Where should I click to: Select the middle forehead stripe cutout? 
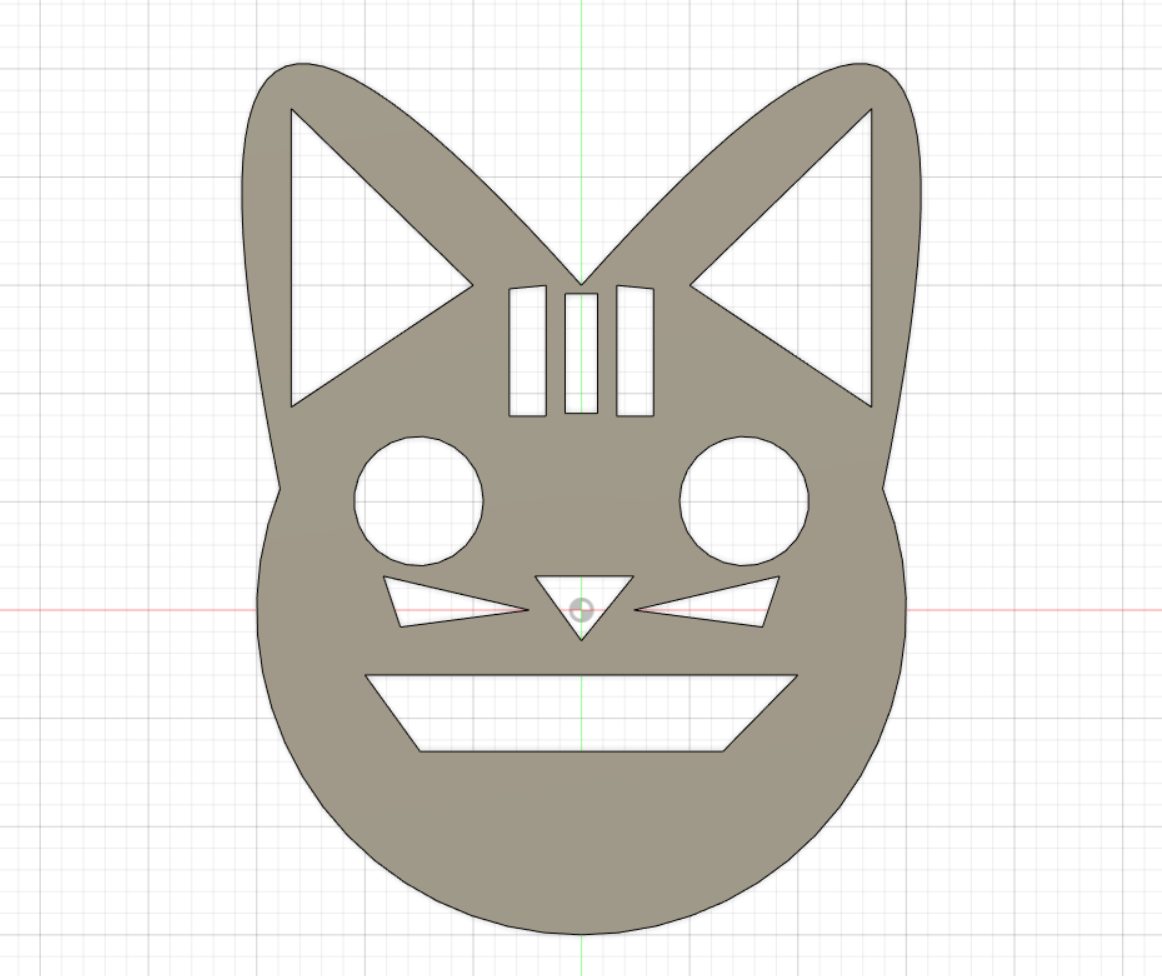581,353
